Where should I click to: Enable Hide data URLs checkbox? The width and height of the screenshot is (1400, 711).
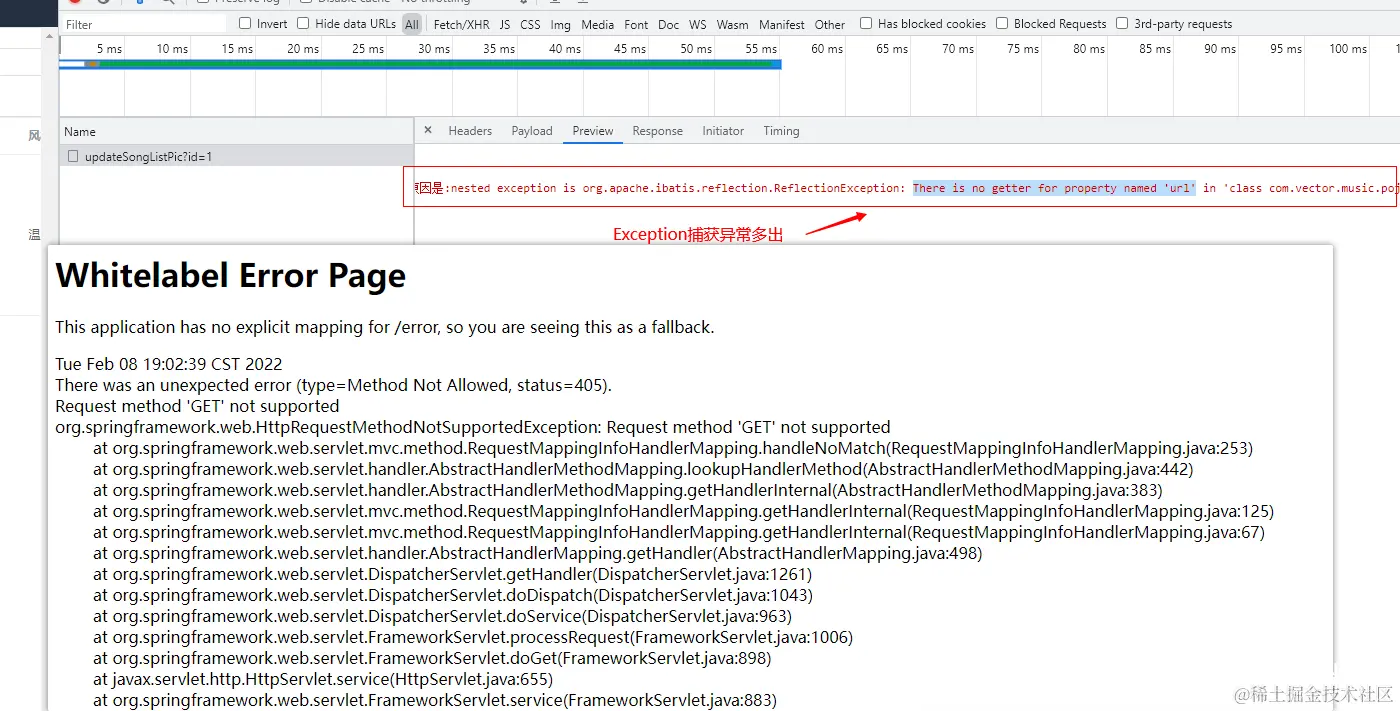click(303, 24)
